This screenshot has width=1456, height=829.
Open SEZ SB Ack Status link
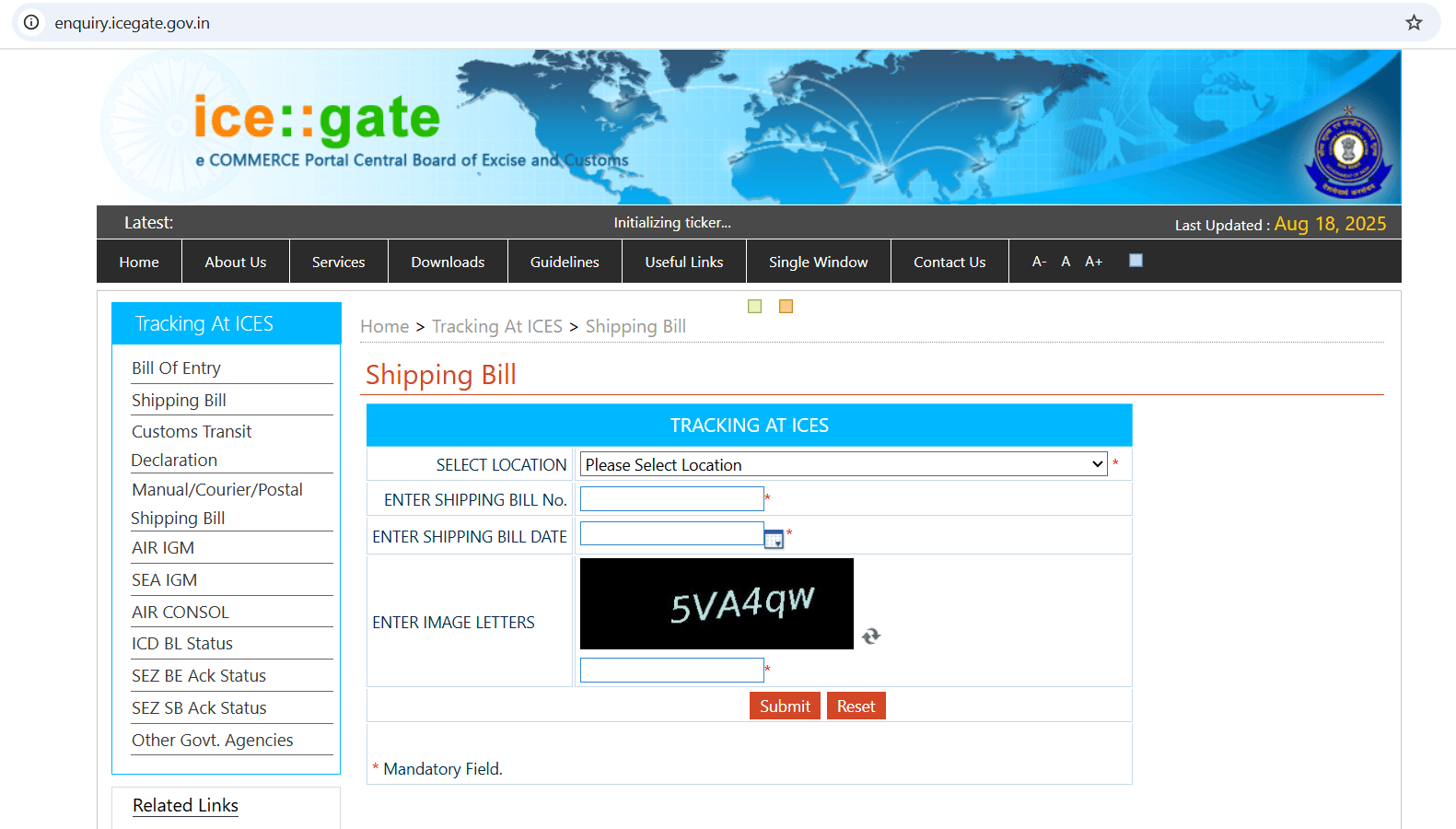[x=199, y=707]
